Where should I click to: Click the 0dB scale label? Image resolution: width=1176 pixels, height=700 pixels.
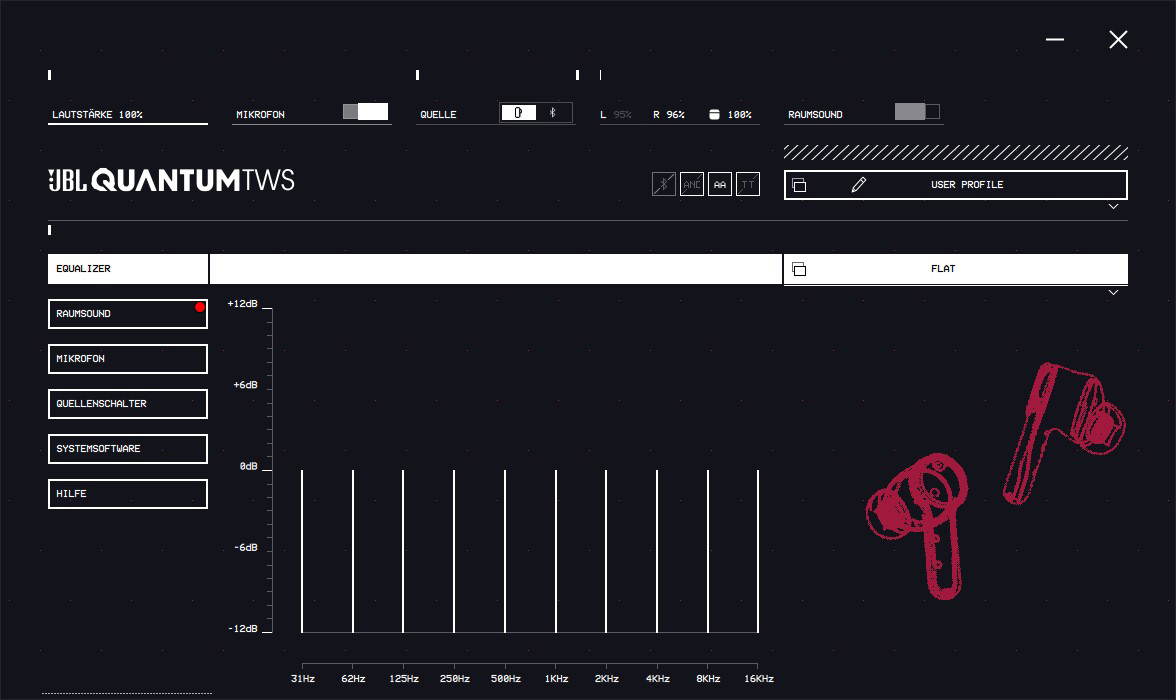[x=248, y=466]
